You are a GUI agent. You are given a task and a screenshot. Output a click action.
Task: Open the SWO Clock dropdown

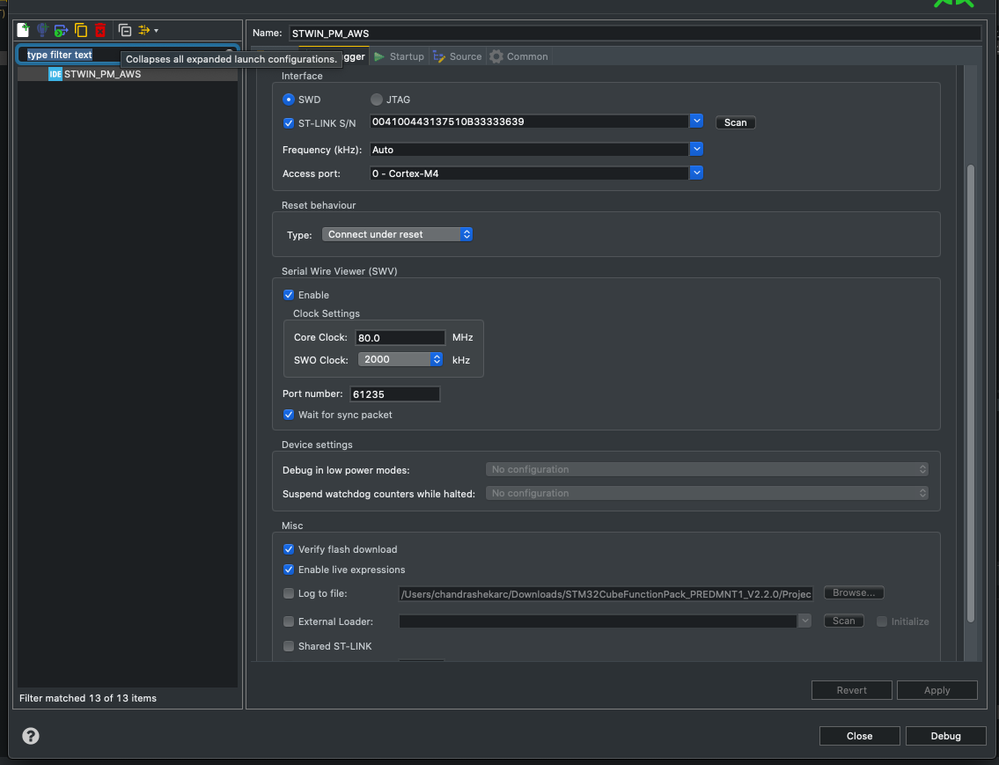point(400,359)
